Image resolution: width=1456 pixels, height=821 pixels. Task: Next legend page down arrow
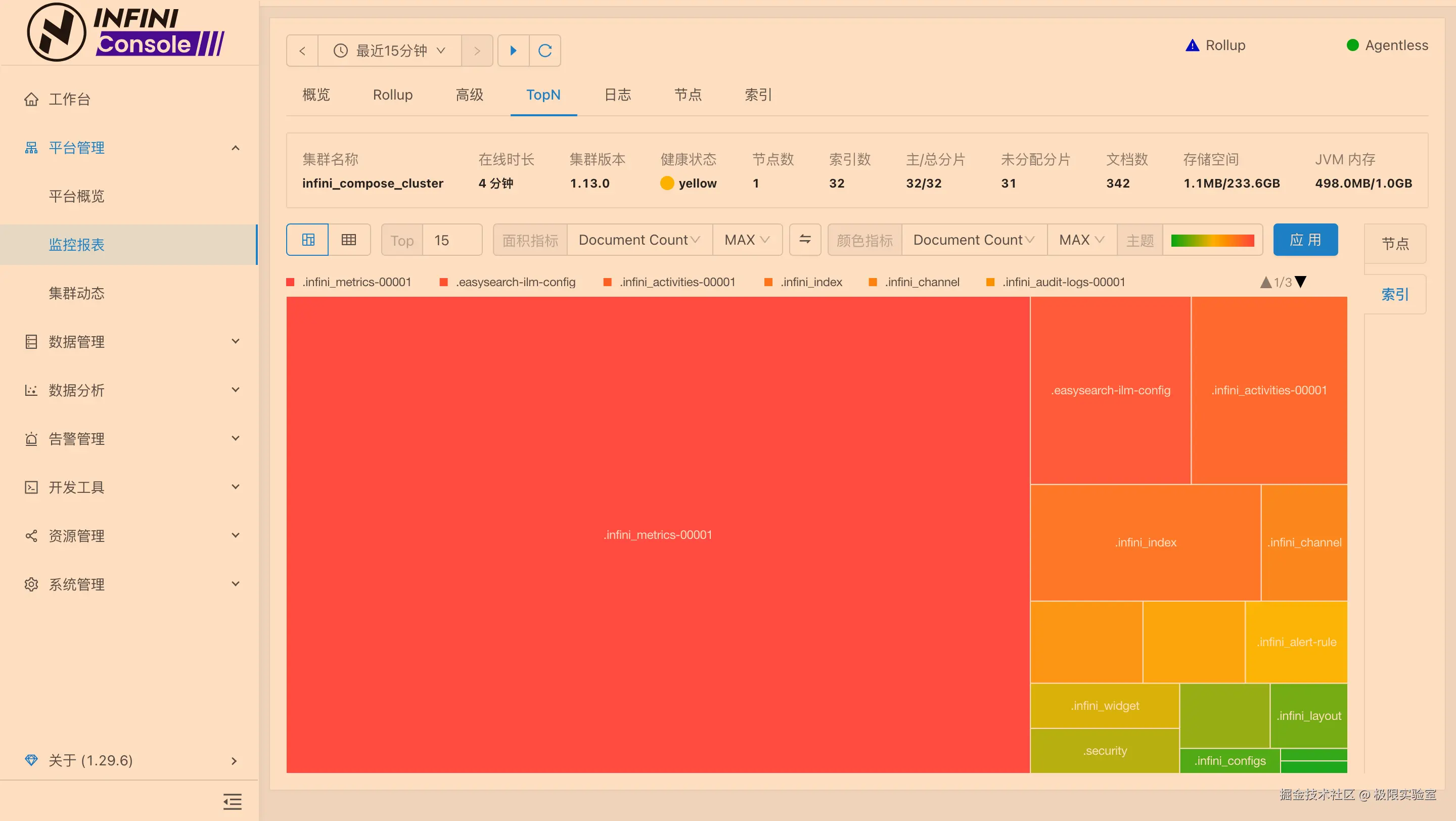(x=1301, y=282)
